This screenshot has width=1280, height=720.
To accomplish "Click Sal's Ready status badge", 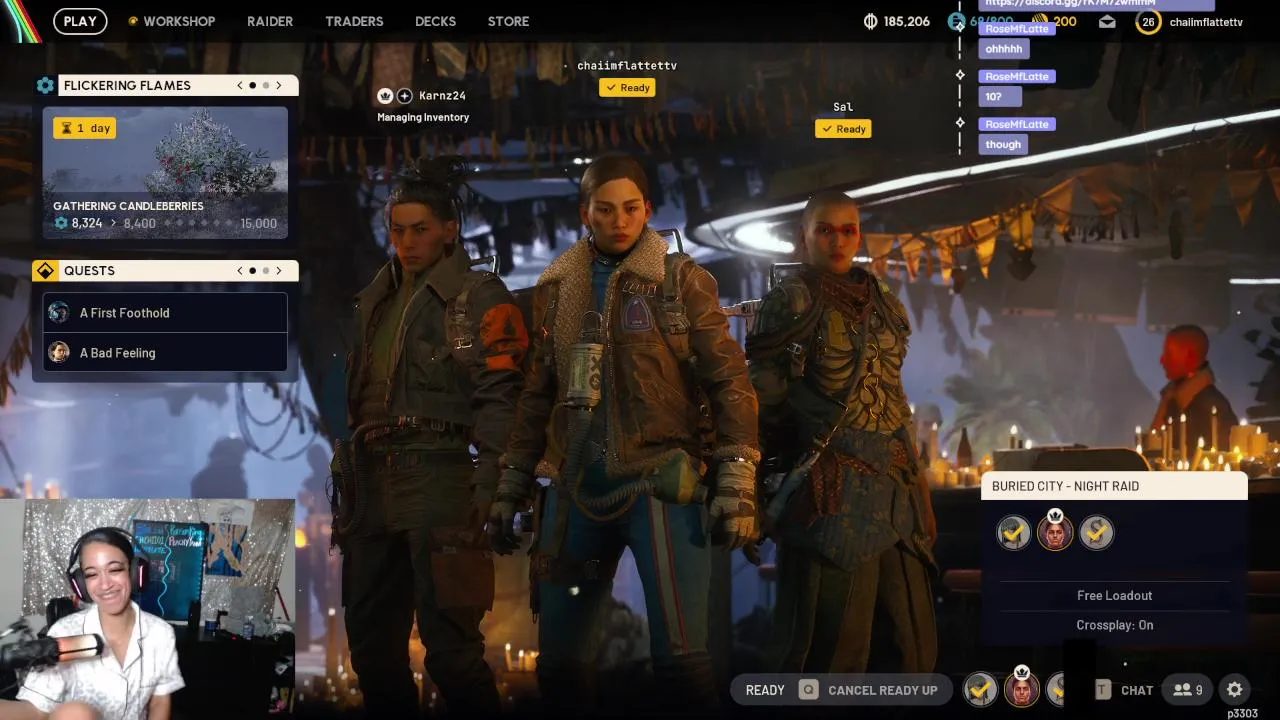I will [843, 128].
